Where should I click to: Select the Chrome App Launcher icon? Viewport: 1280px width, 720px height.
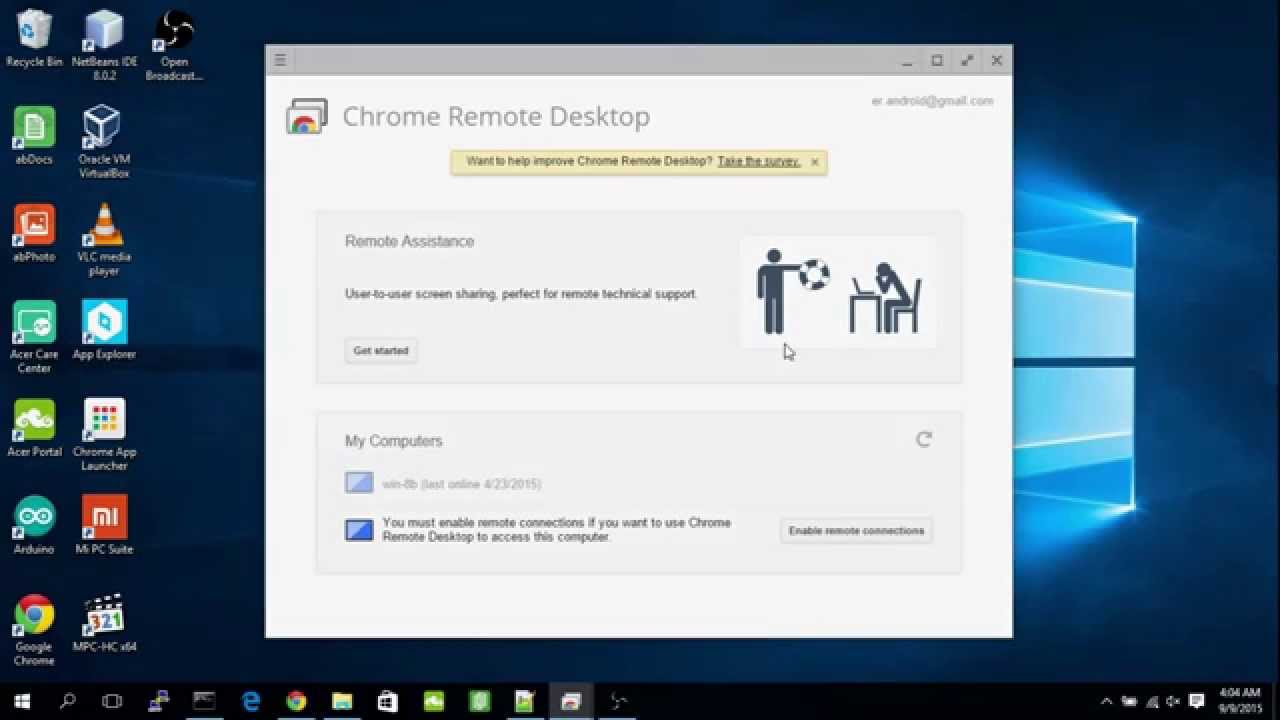tap(104, 435)
